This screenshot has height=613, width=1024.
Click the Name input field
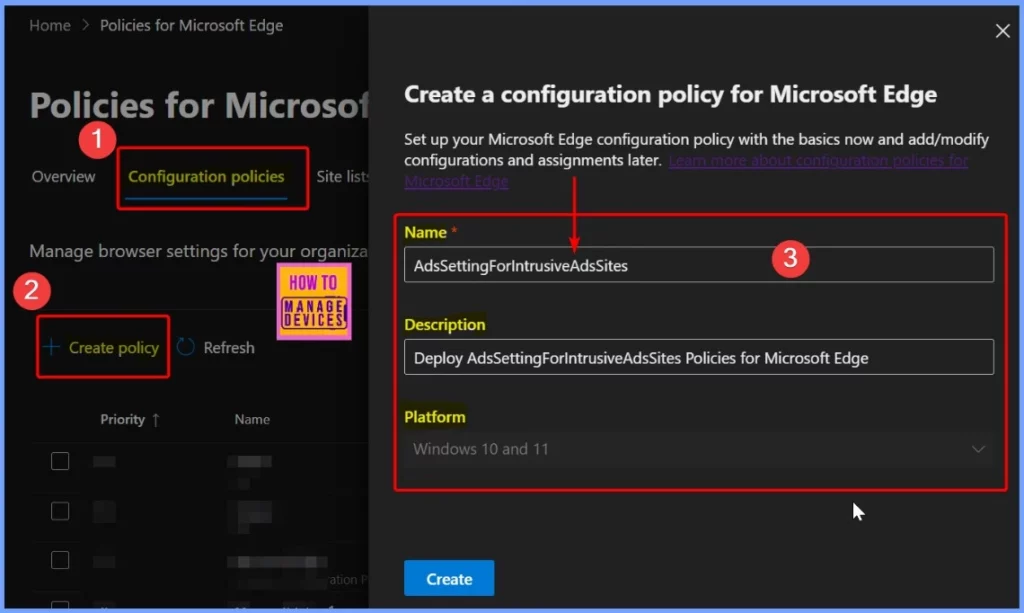(x=699, y=264)
